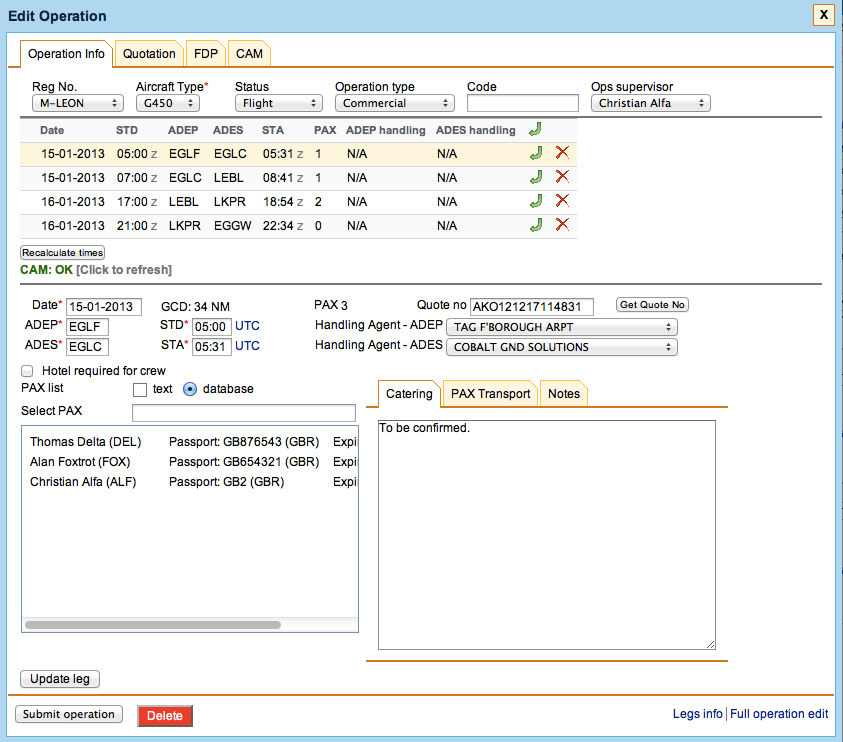This screenshot has height=742, width=843.
Task: Click green seat icon for LEBL-LKPR leg
Action: (x=536, y=202)
